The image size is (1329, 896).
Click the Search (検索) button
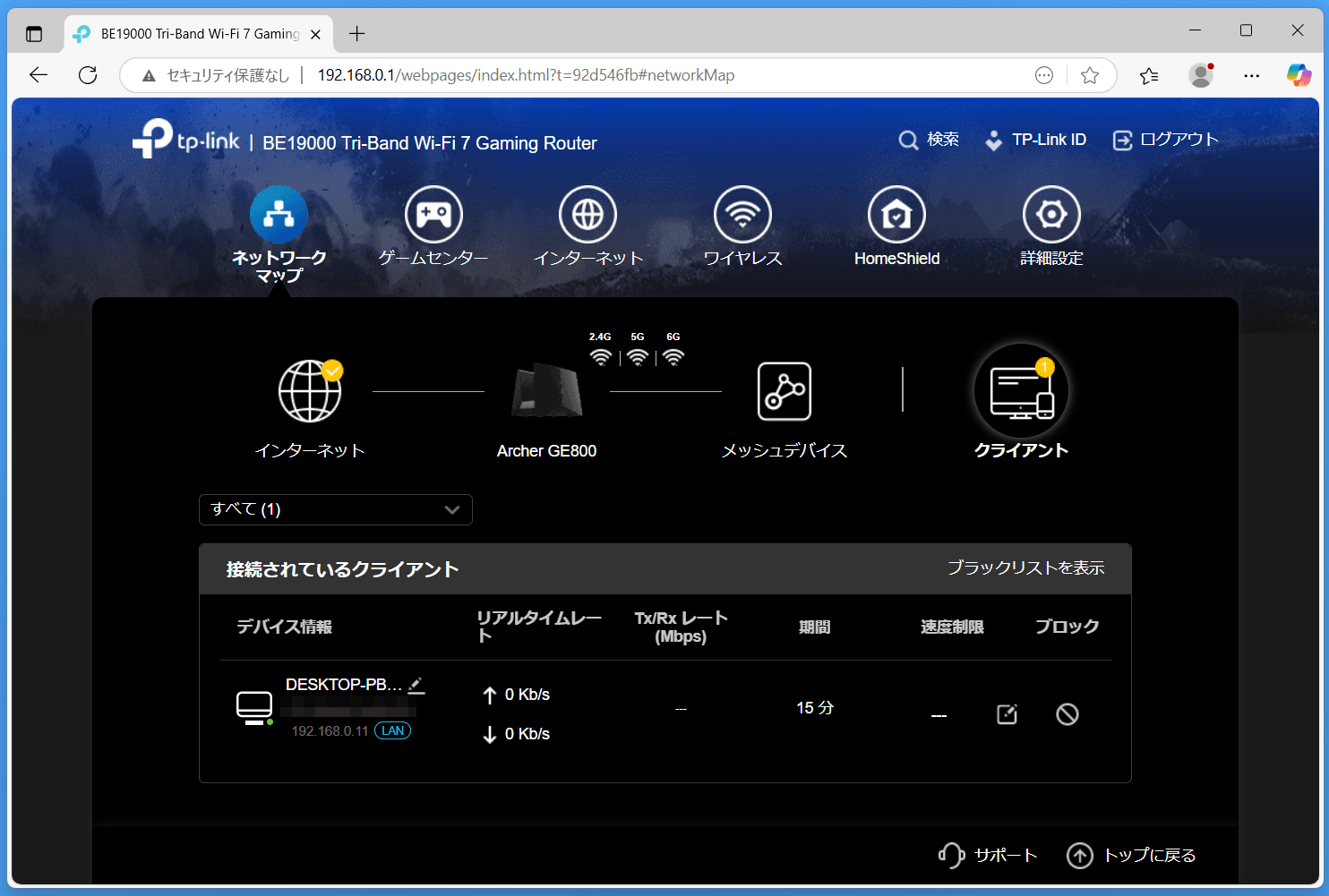[929, 140]
